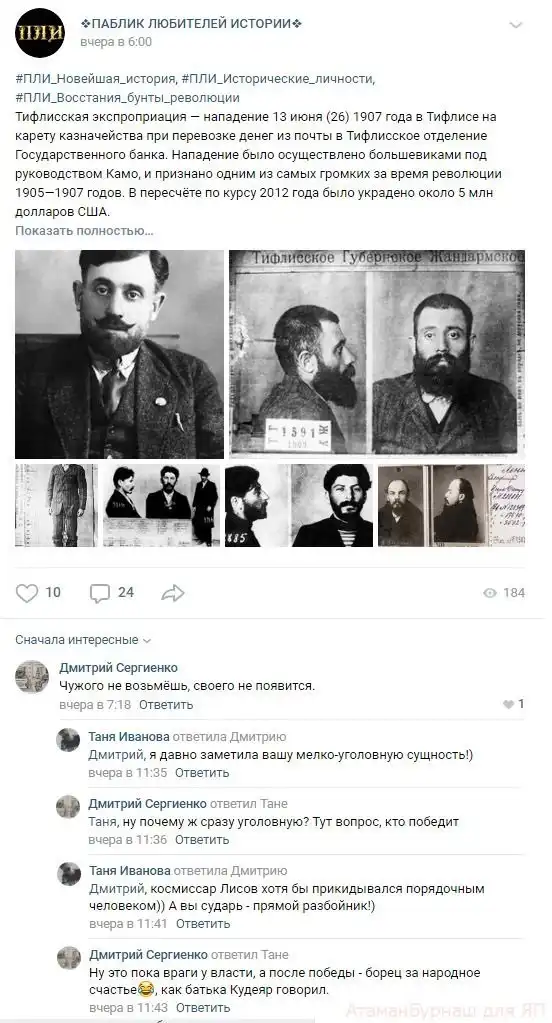Open hashtag #ПЛИ_Новейшая_история

(x=95, y=79)
